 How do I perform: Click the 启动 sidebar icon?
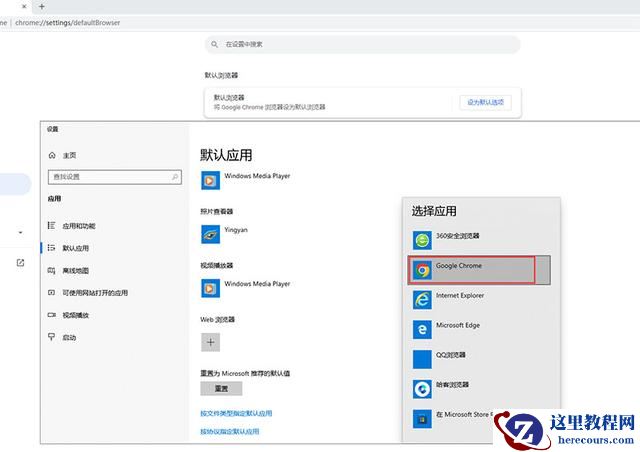point(51,337)
